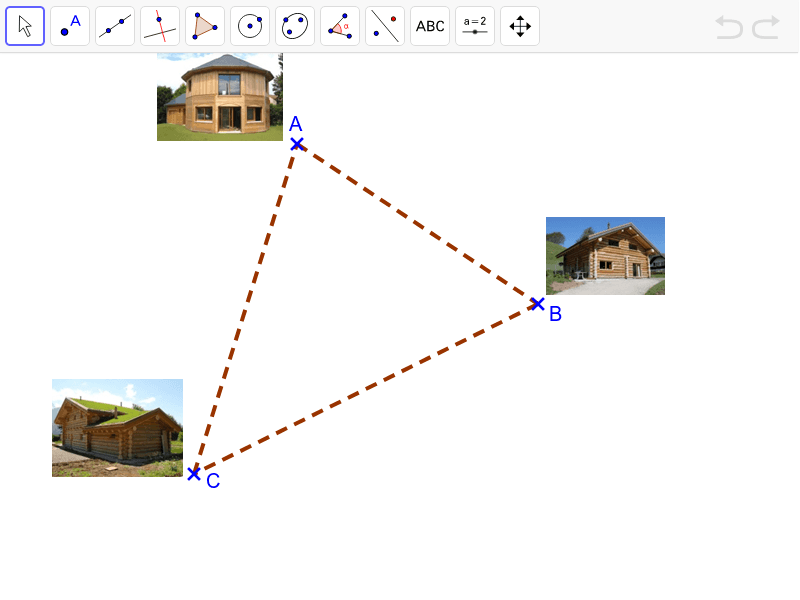Choose Circle with center through point tool
The height and width of the screenshot is (600, 800).
250,26
